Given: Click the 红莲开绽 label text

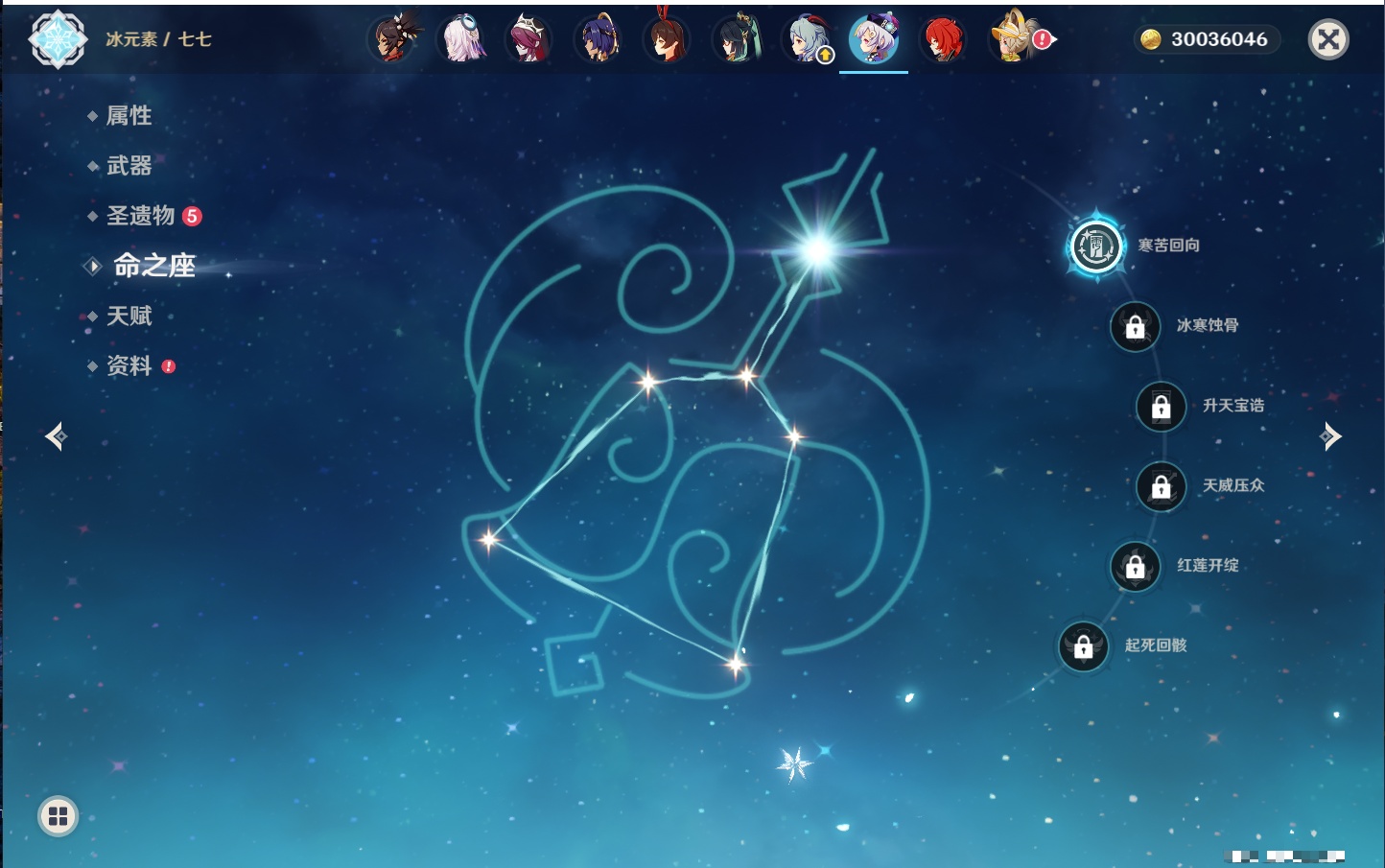Looking at the screenshot, I should click(x=1208, y=565).
